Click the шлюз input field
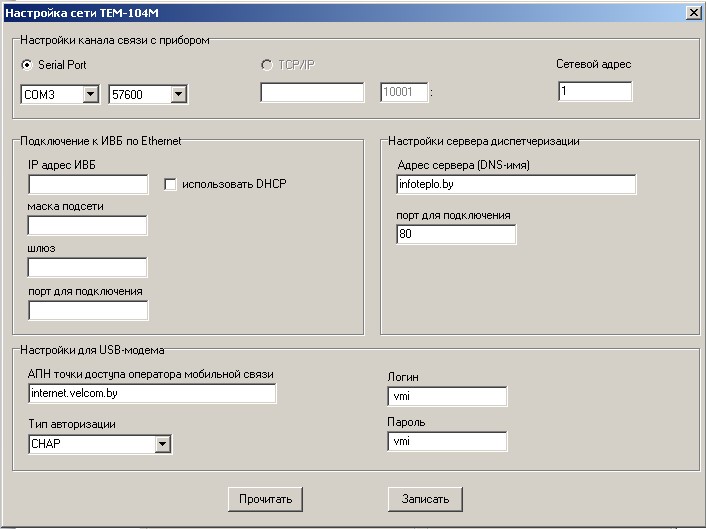Image resolution: width=706 pixels, height=529 pixels. tap(87, 267)
